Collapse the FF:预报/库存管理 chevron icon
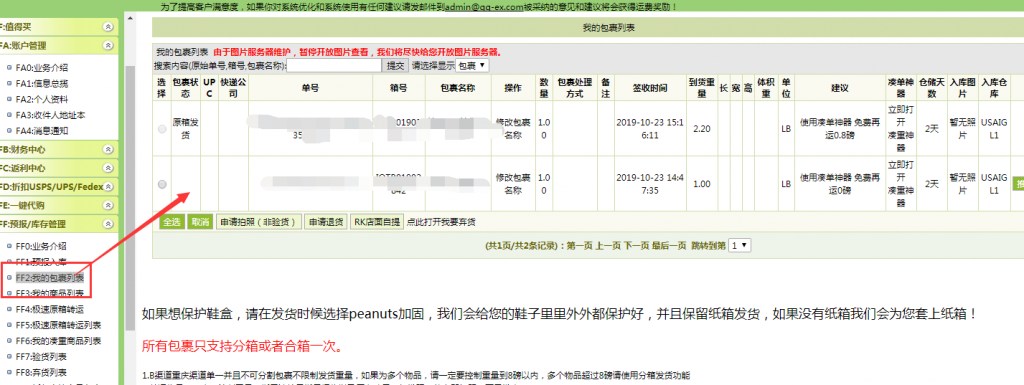 pos(108,224)
